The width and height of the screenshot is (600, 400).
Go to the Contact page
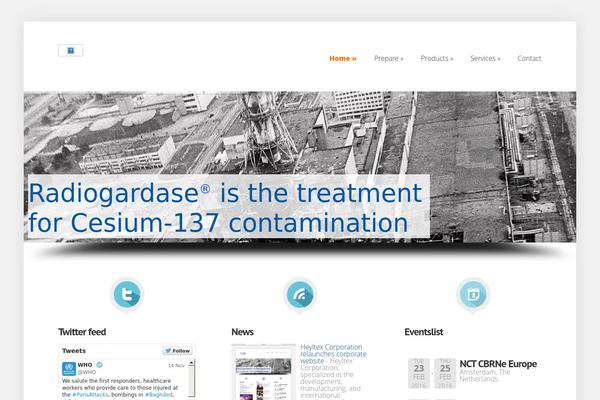pyautogui.click(x=529, y=59)
